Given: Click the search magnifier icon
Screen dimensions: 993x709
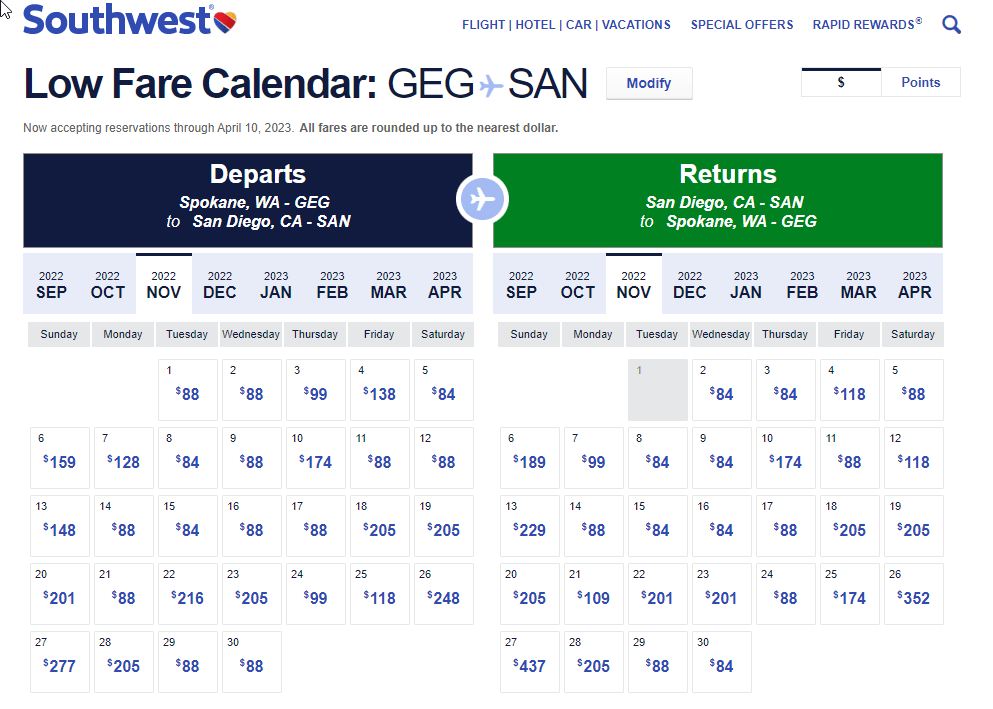Looking at the screenshot, I should [951, 25].
